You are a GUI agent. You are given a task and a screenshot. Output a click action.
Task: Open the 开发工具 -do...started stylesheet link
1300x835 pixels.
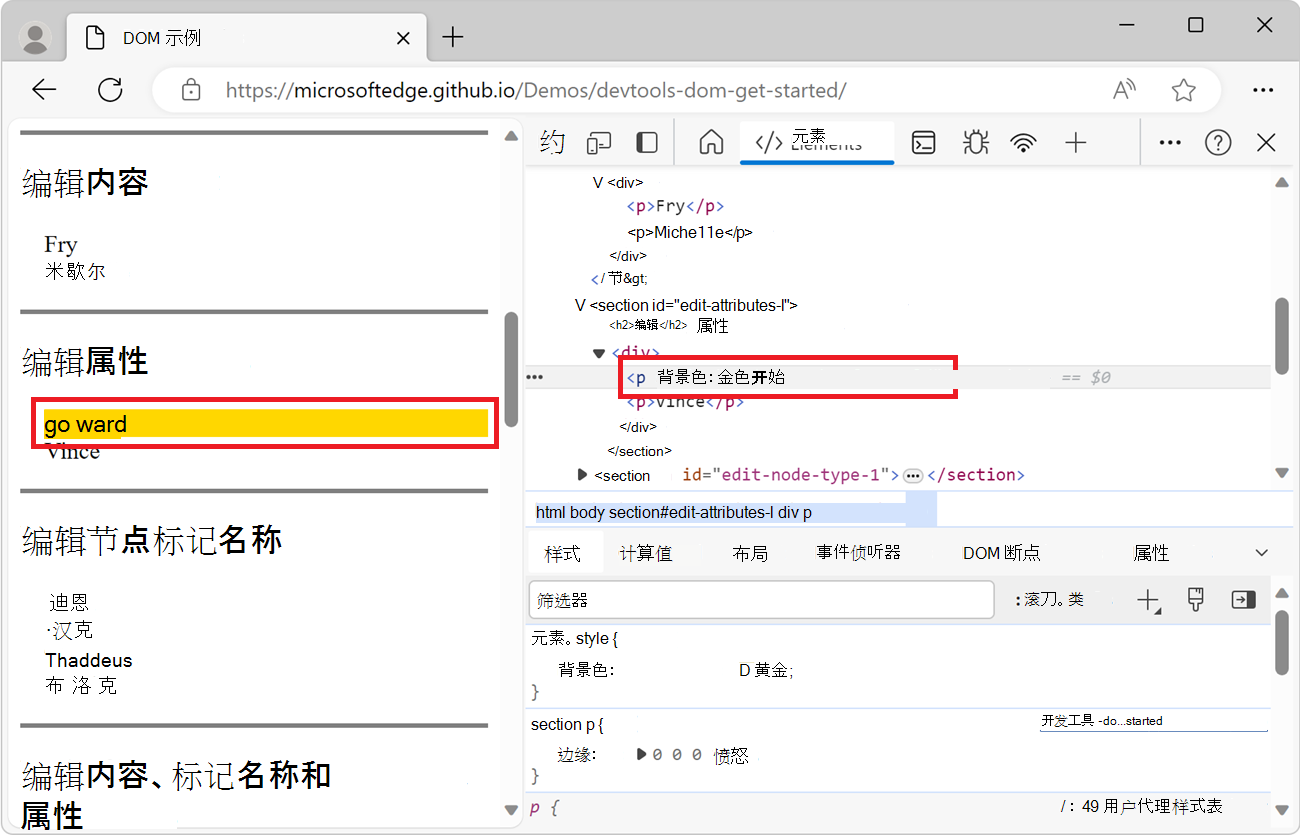tap(1101, 720)
